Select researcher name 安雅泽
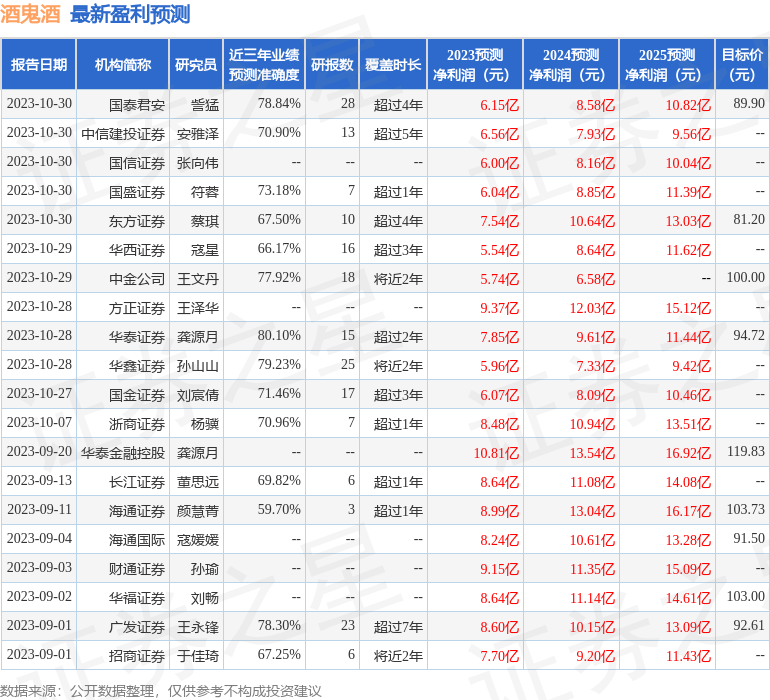Viewport: 770px width, 700px height. tap(198, 134)
